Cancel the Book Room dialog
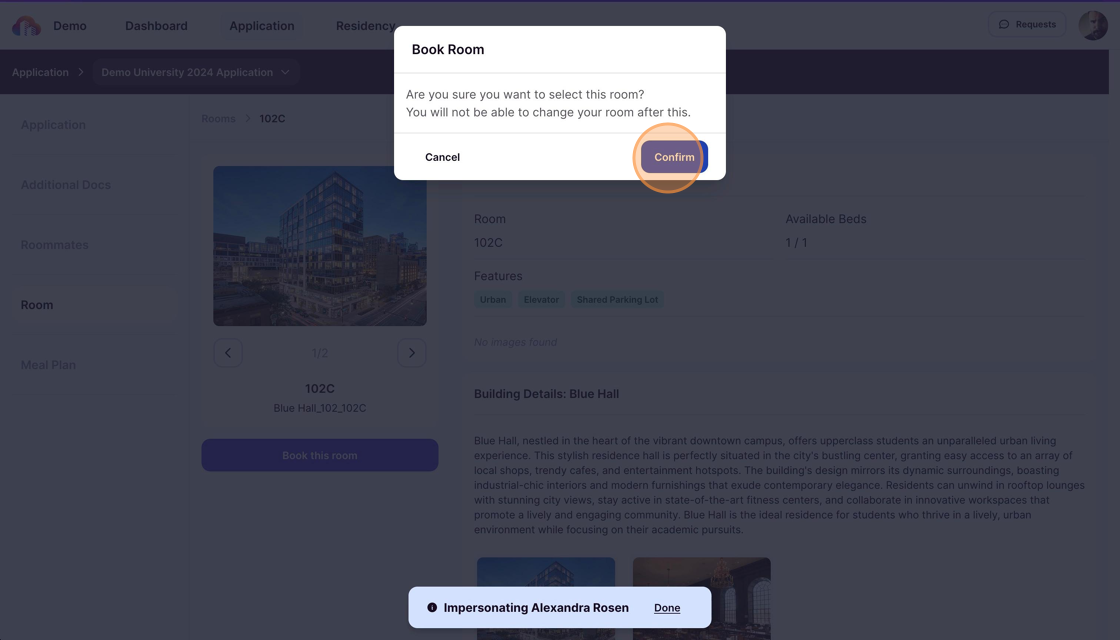This screenshot has height=640, width=1120. (x=442, y=157)
